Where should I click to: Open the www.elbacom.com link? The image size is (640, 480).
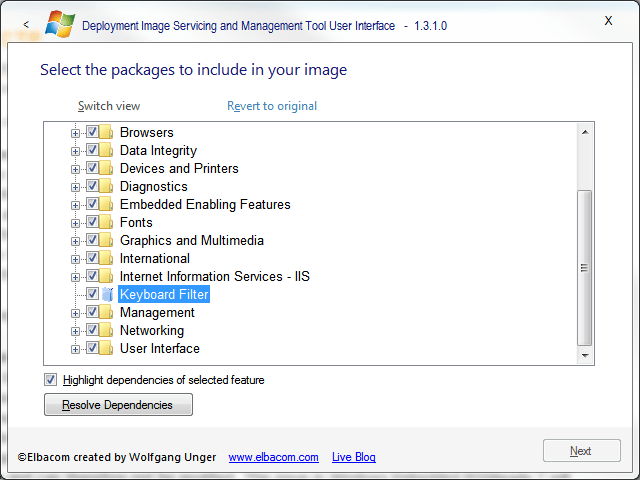273,457
